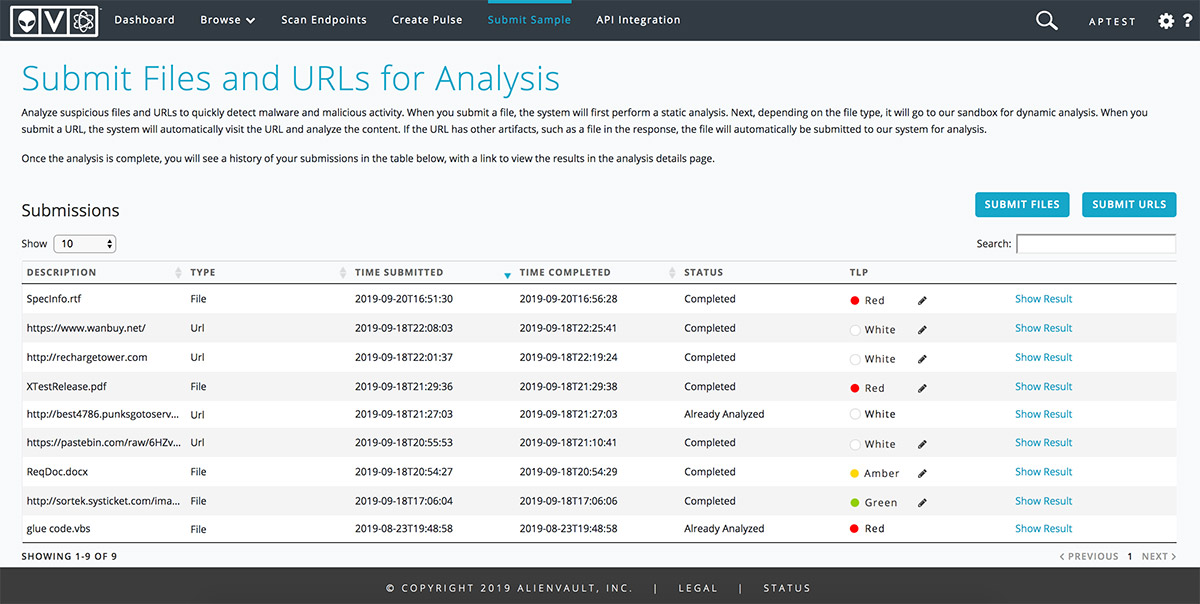Select the SpecInfo.rtf description cell
1200x604 pixels.
(56, 299)
